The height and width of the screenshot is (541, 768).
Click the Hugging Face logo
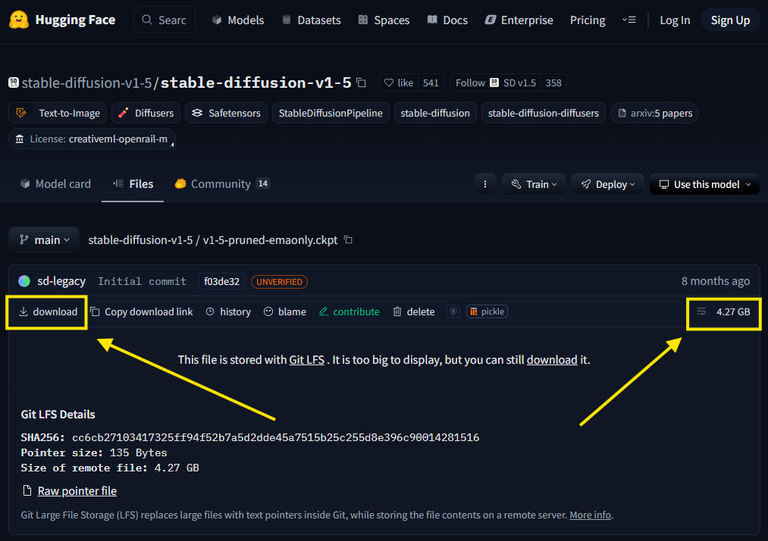click(x=19, y=20)
